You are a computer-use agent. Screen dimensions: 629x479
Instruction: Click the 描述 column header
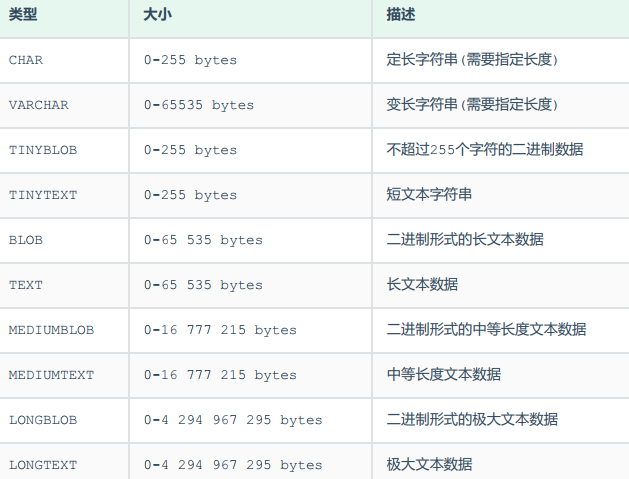400,15
